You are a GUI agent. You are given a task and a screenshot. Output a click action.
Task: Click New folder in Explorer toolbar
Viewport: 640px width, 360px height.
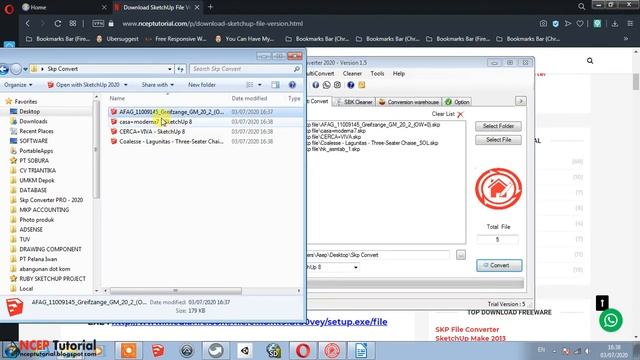[202, 85]
